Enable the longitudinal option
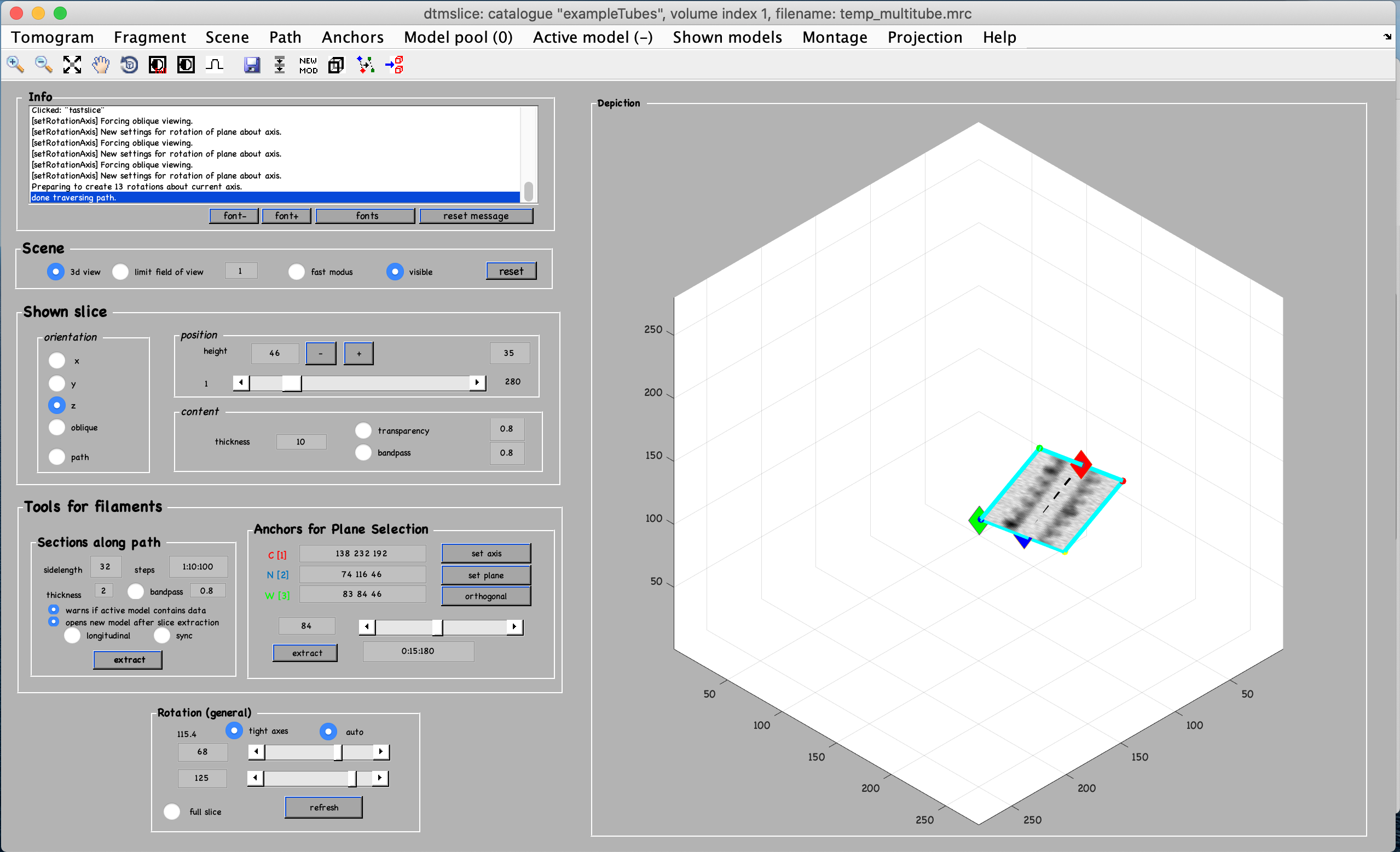 point(72,636)
